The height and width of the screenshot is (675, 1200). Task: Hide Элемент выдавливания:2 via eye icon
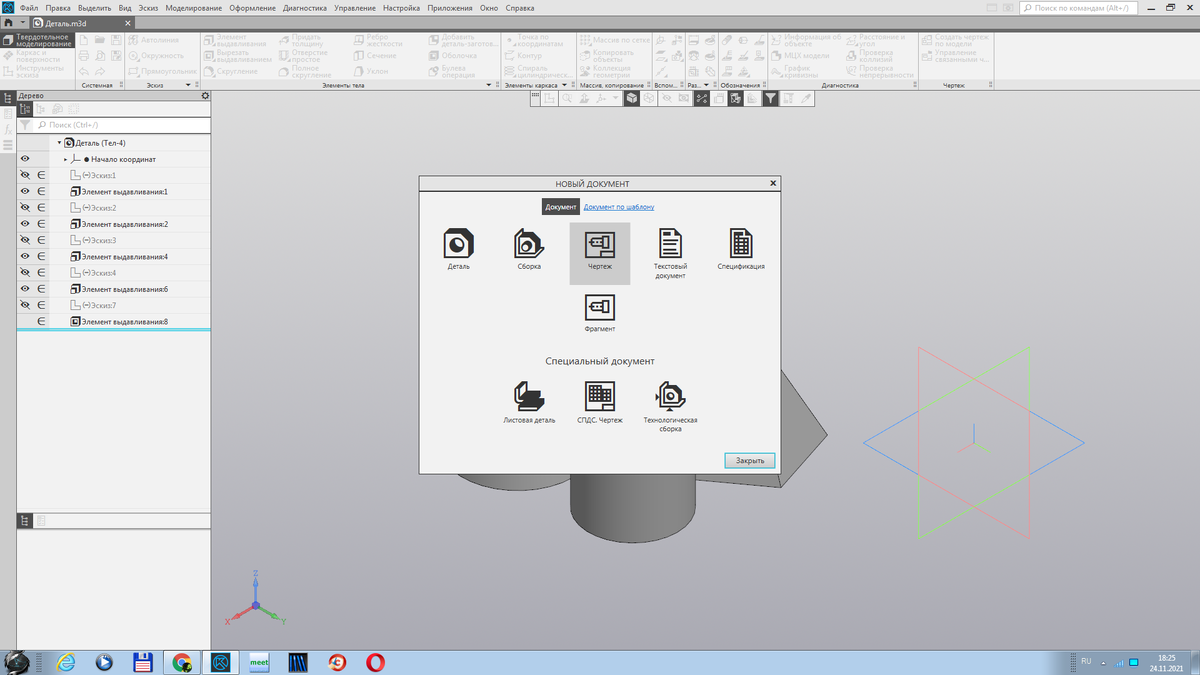click(x=25, y=224)
